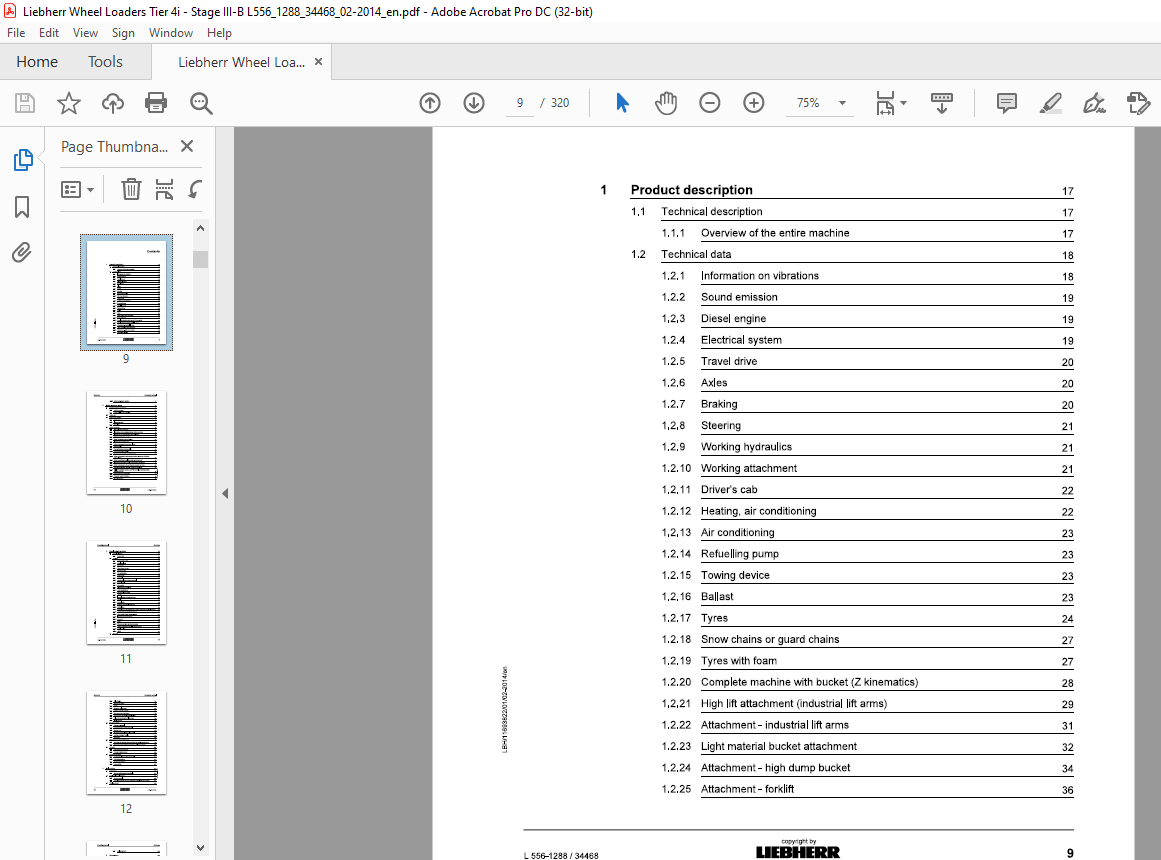The image size is (1161, 860).
Task: Expand the page display options arrow
Action: point(903,103)
